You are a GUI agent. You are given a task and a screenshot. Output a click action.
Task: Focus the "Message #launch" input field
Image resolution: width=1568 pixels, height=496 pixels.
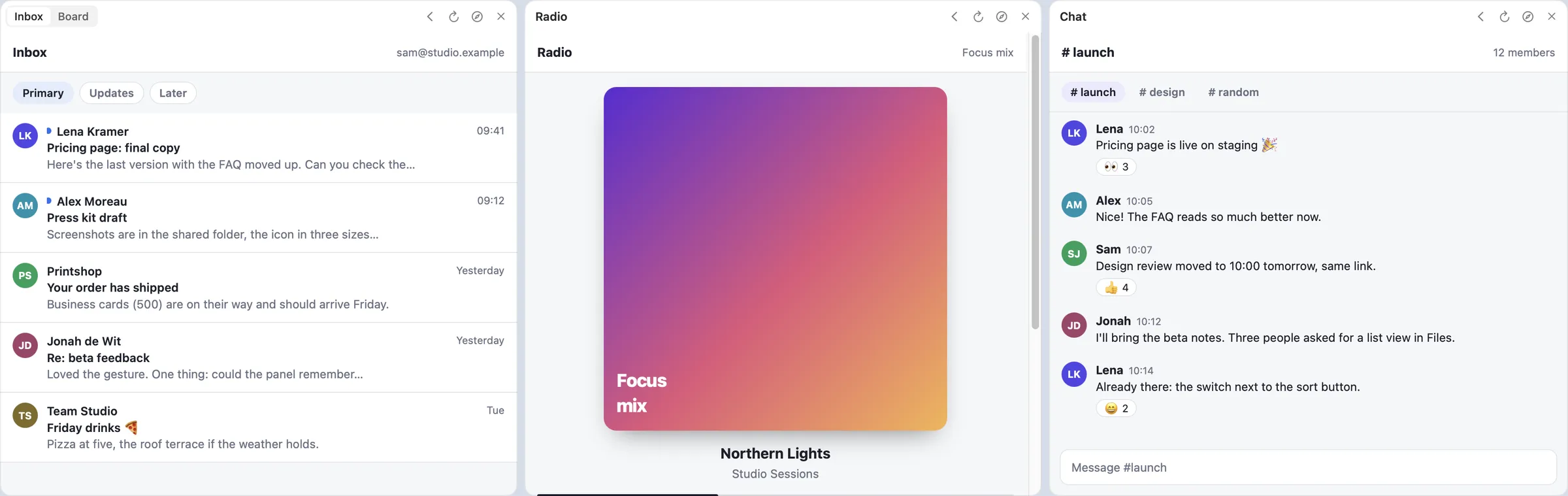pyautogui.click(x=1308, y=467)
